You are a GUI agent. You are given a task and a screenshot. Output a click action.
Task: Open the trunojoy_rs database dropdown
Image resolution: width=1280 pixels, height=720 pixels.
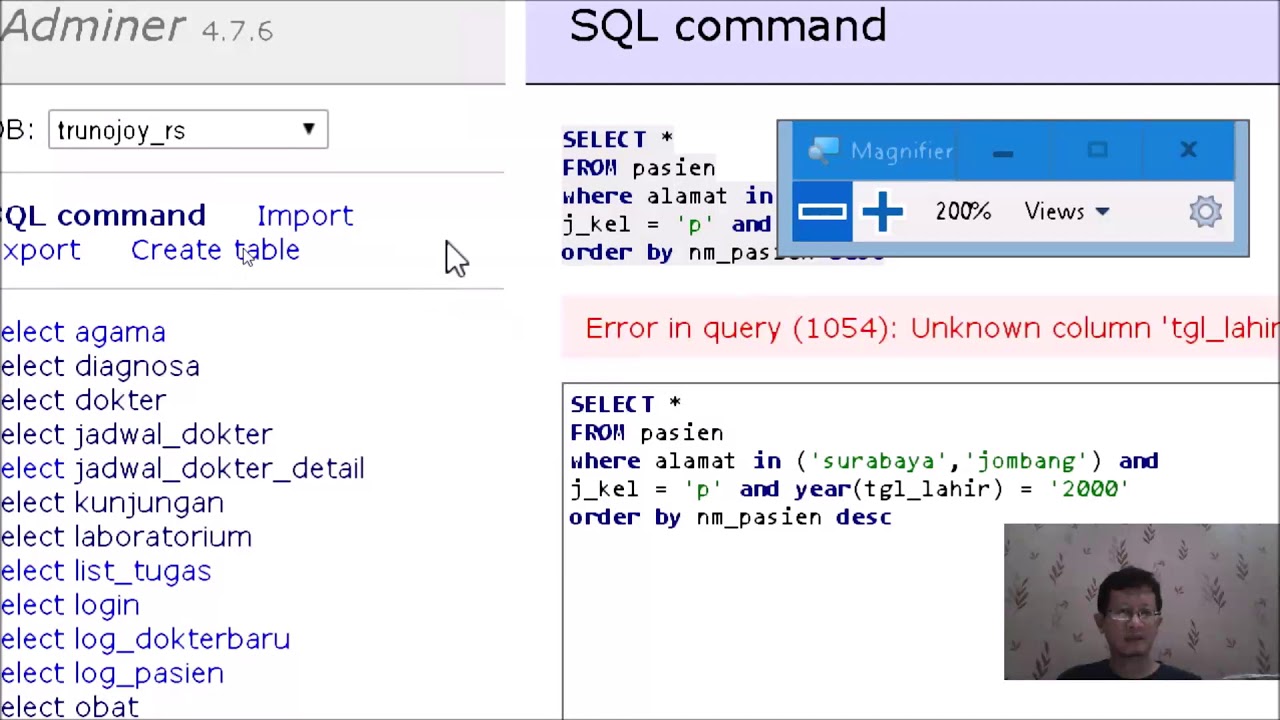click(x=188, y=130)
